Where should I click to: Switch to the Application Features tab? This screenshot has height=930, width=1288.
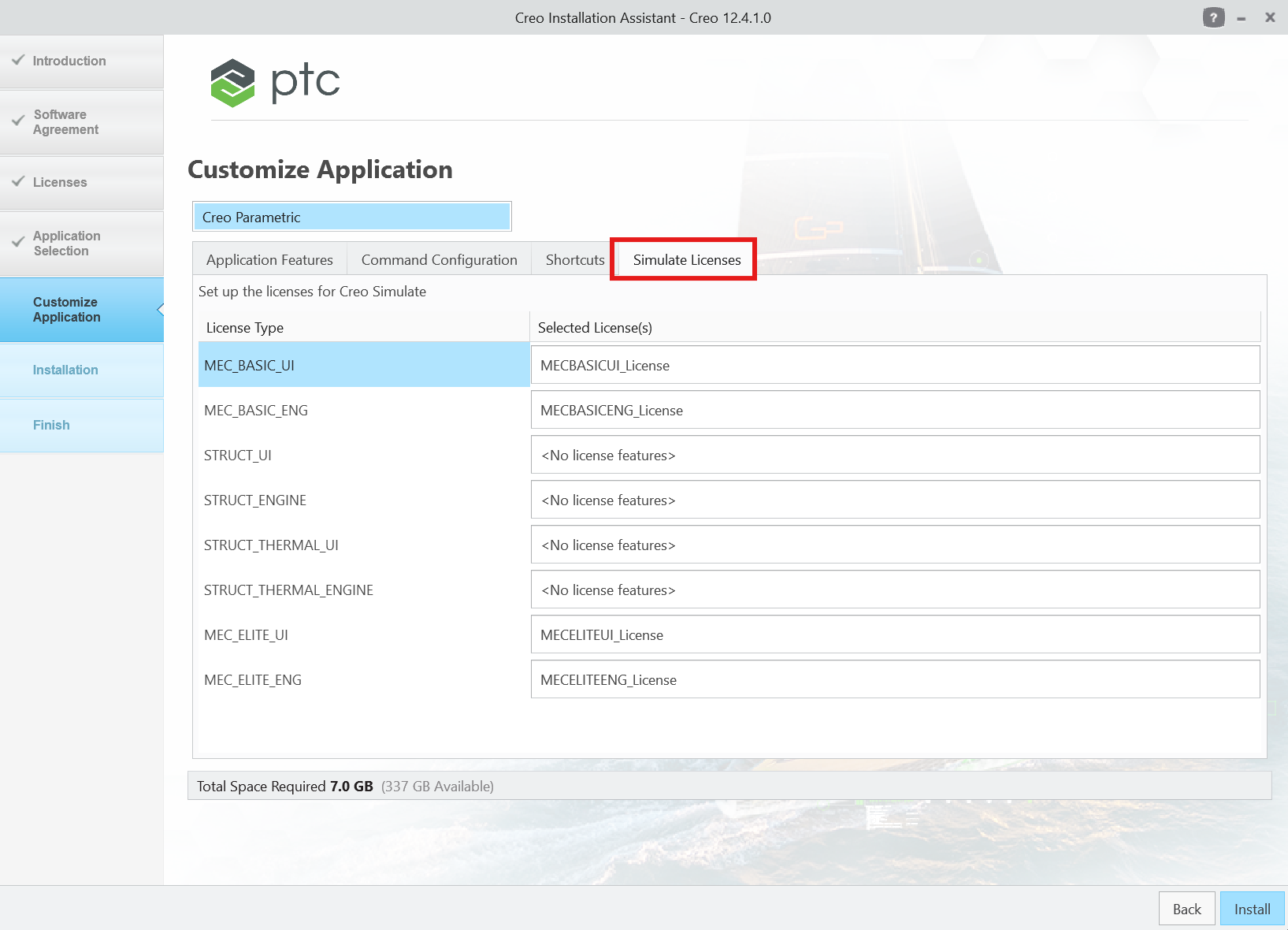click(269, 259)
